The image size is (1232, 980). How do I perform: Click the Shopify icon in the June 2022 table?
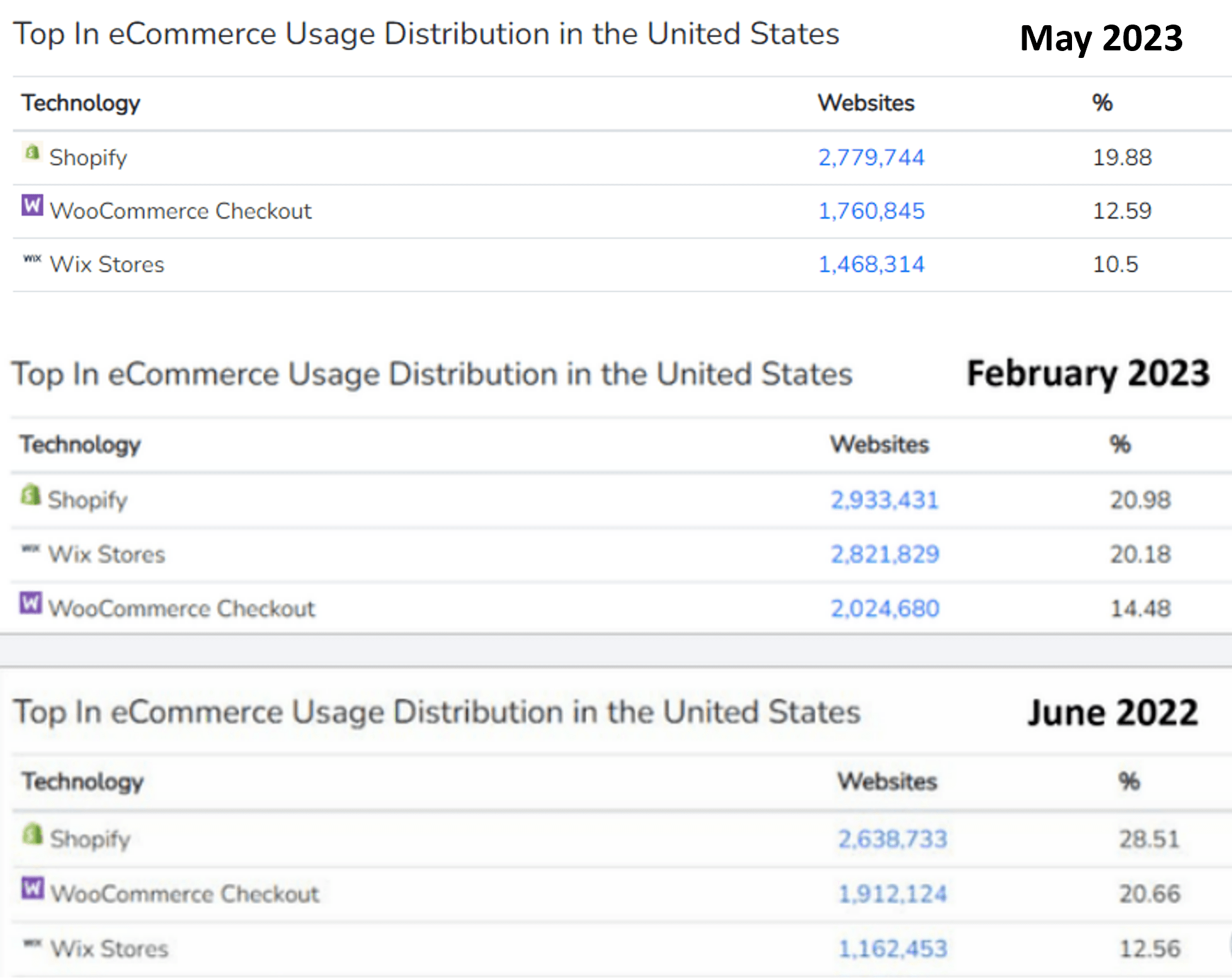click(33, 834)
